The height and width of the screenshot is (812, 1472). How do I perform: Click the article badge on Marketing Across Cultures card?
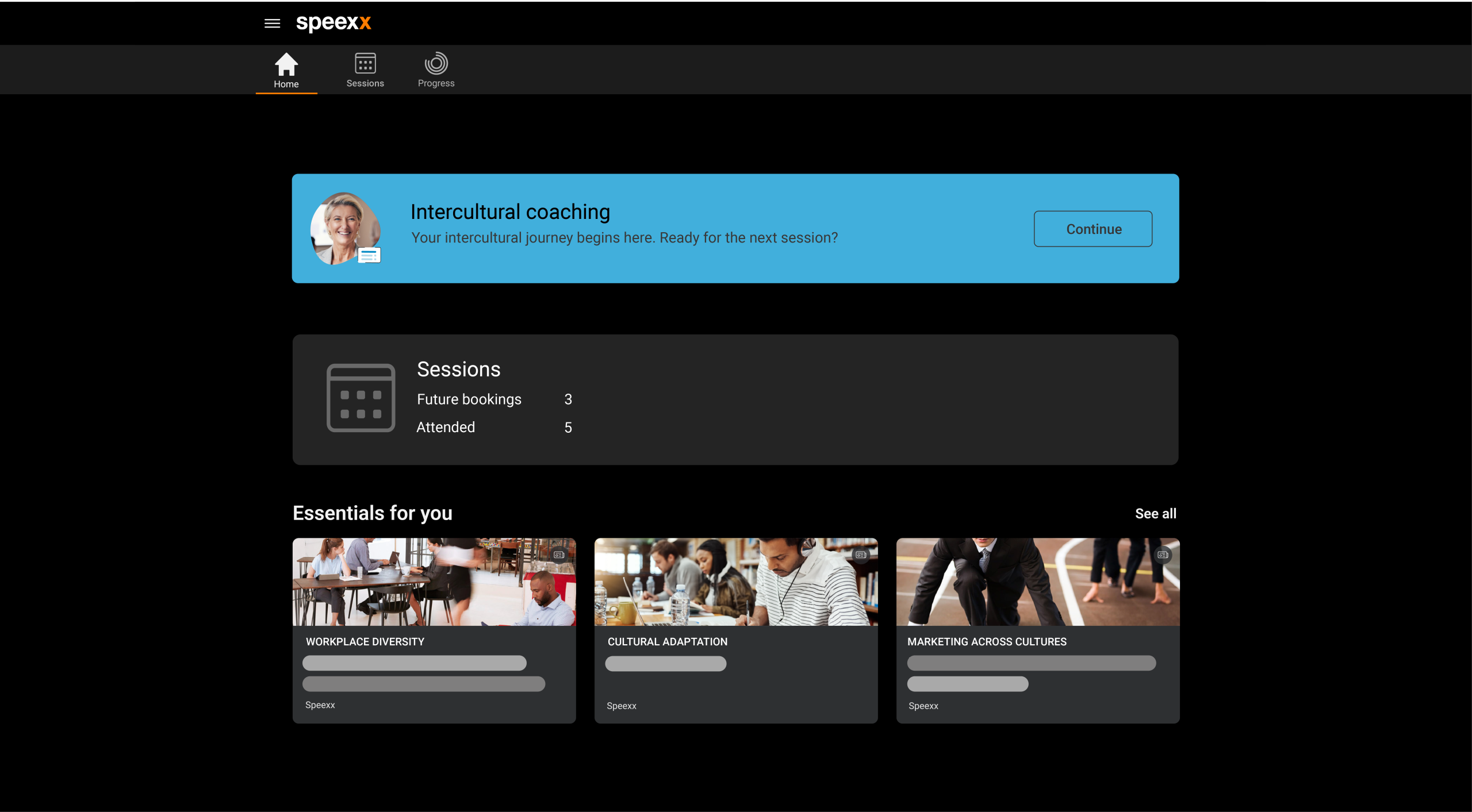pyautogui.click(x=1163, y=555)
